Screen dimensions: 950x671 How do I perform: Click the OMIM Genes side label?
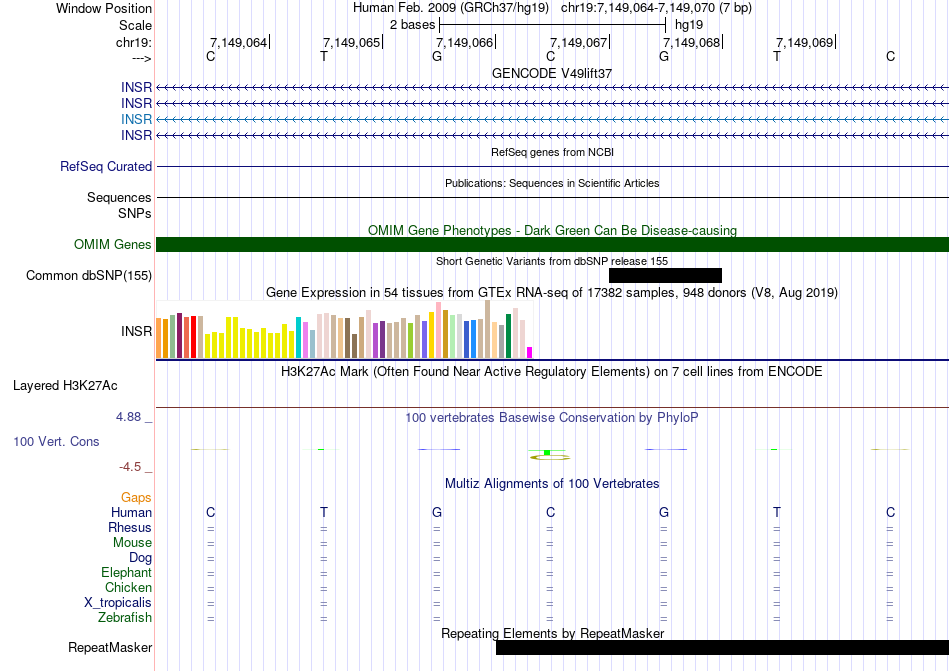pos(112,245)
